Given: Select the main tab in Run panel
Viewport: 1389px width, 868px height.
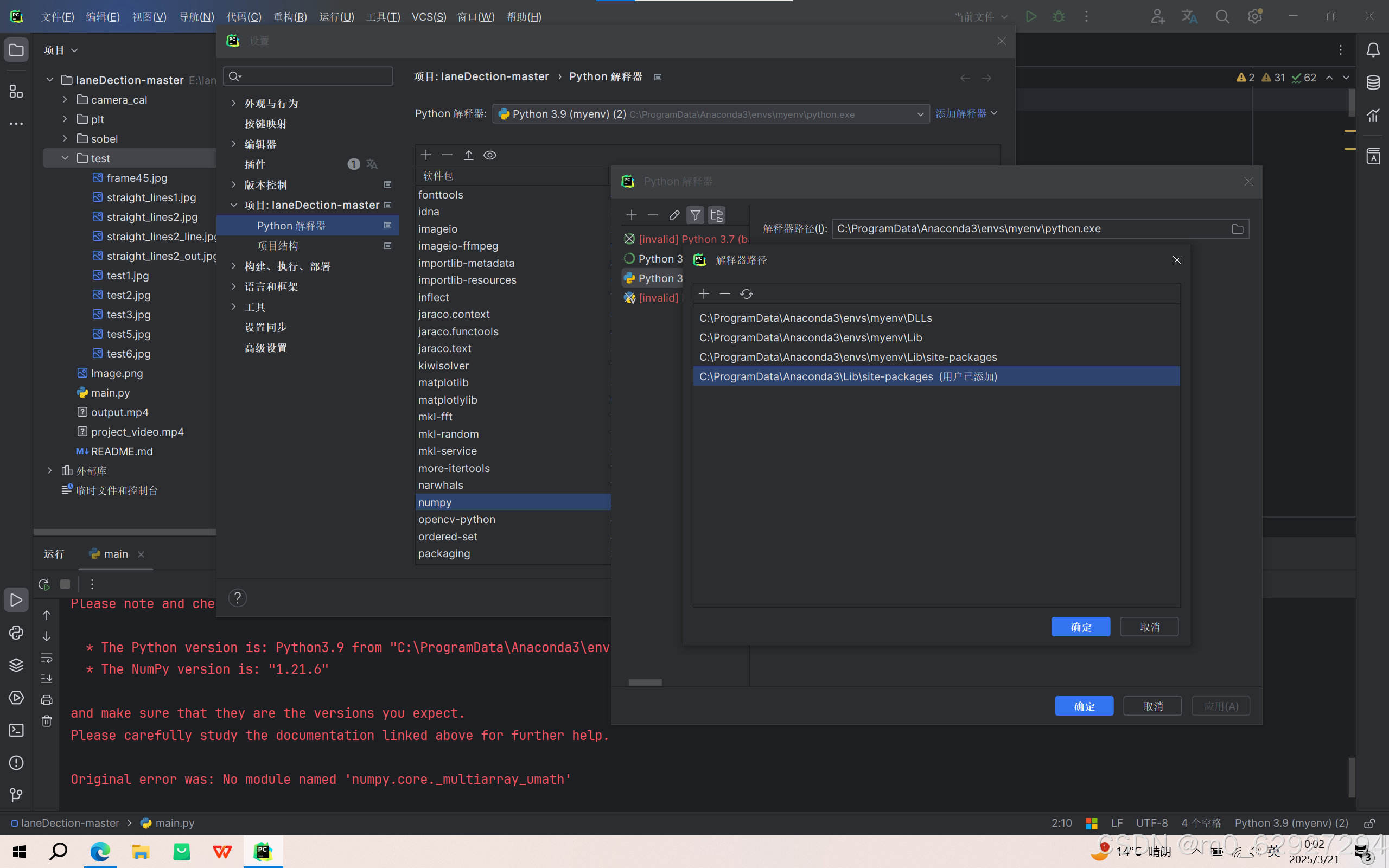Looking at the screenshot, I should (x=116, y=554).
